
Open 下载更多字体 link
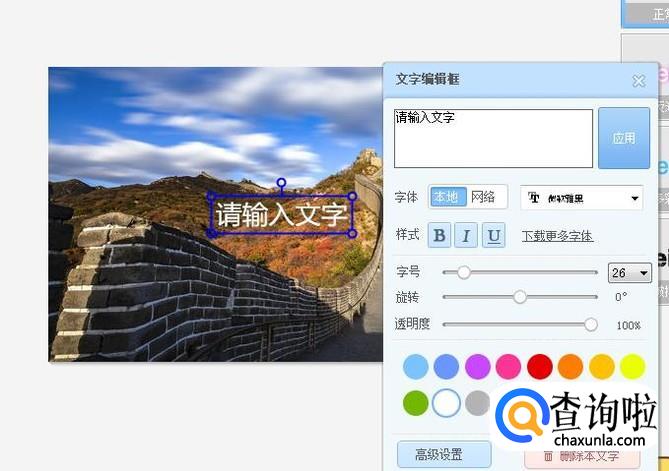tap(557, 236)
